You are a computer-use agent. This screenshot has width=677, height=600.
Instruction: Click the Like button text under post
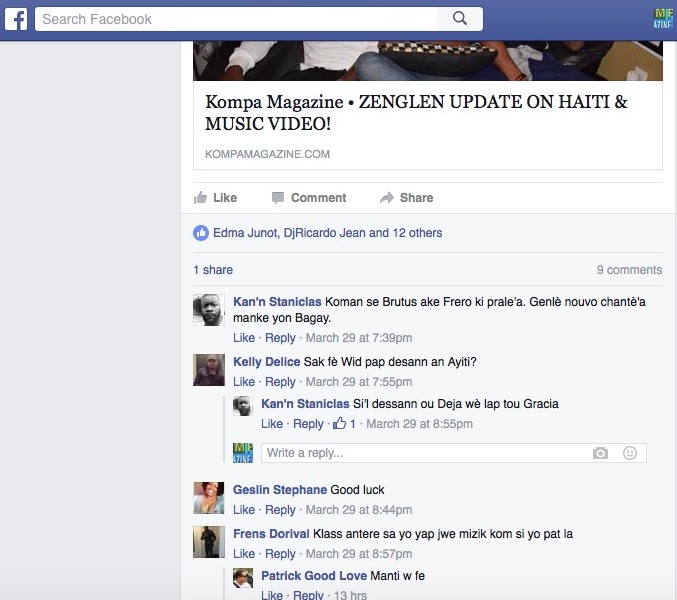point(225,198)
